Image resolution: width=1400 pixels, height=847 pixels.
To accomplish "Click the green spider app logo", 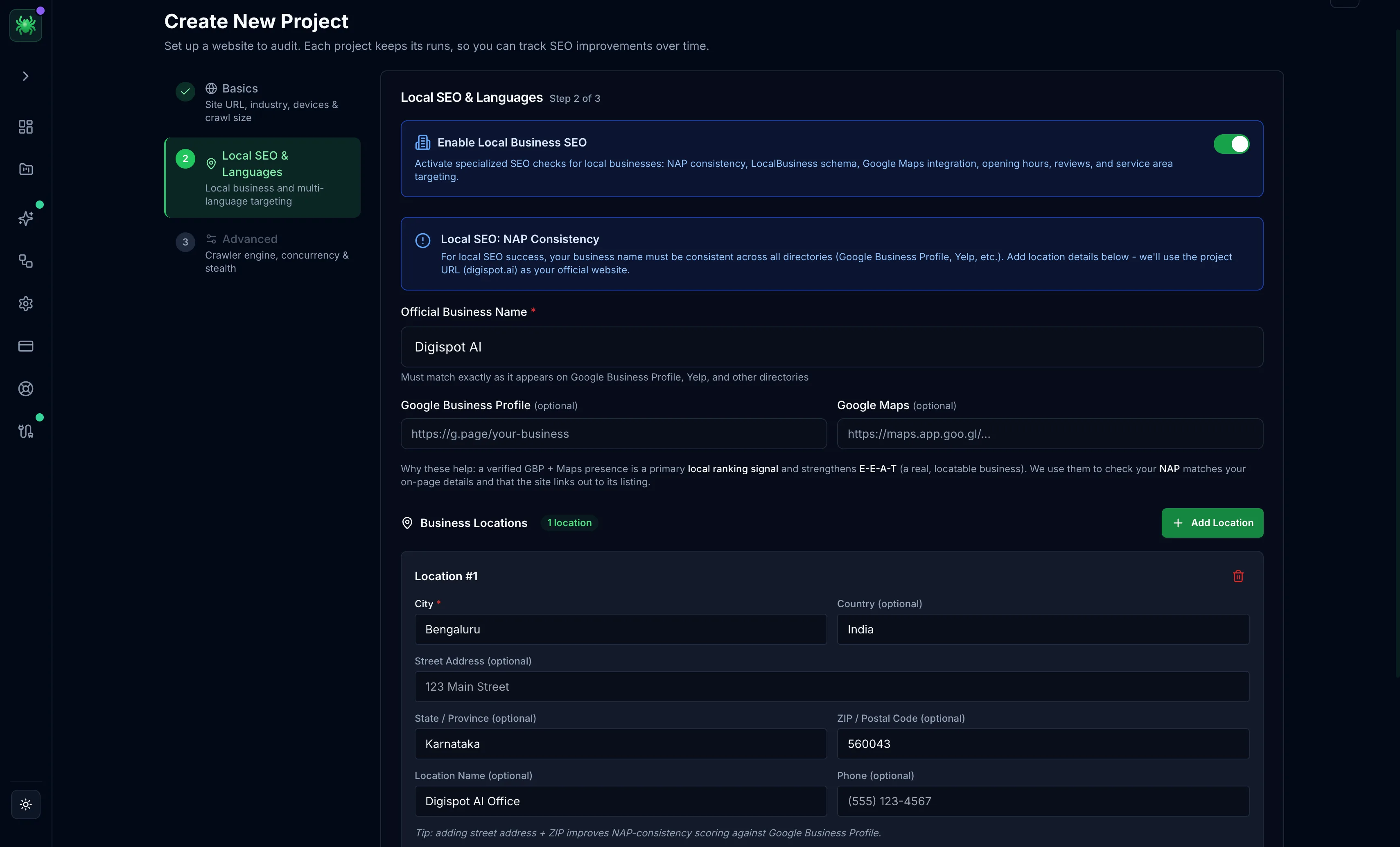I will [x=25, y=25].
